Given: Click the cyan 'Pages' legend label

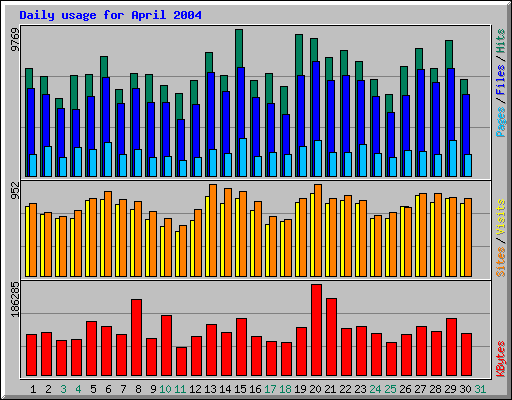Looking at the screenshot, I should click(x=500, y=122).
